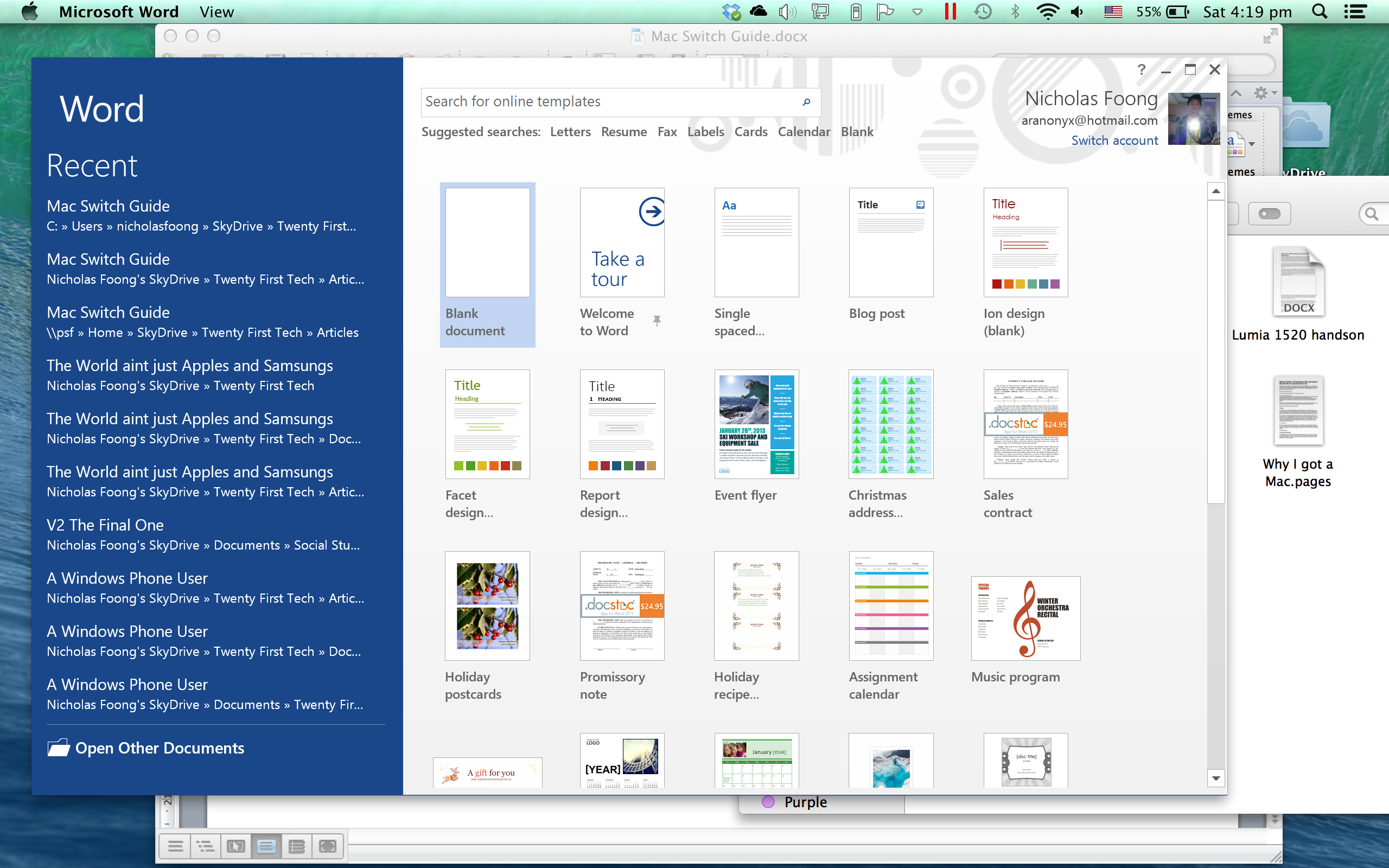
Task: Expand the themes dropdown arrow
Action: point(1252,144)
